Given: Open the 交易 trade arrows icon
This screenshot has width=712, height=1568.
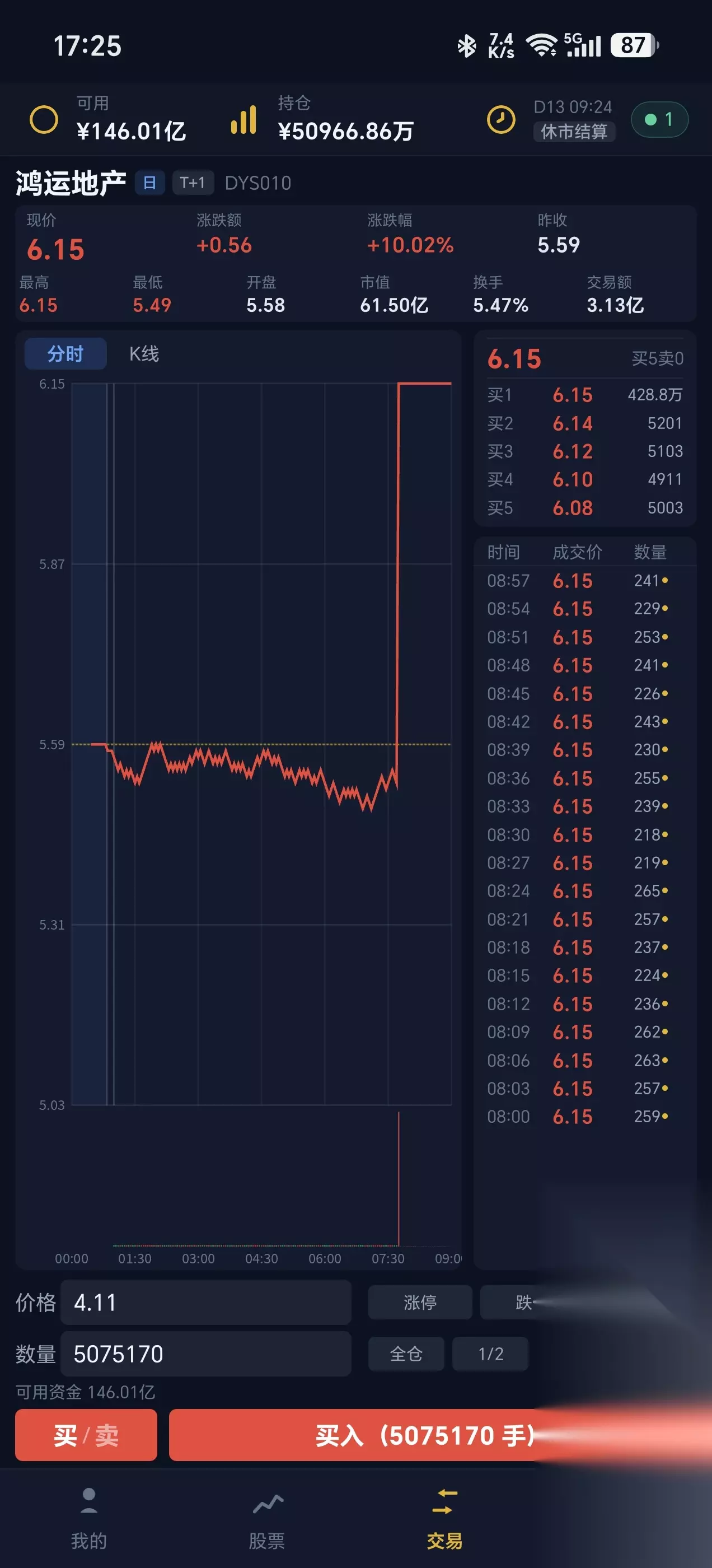Looking at the screenshot, I should point(445,1502).
